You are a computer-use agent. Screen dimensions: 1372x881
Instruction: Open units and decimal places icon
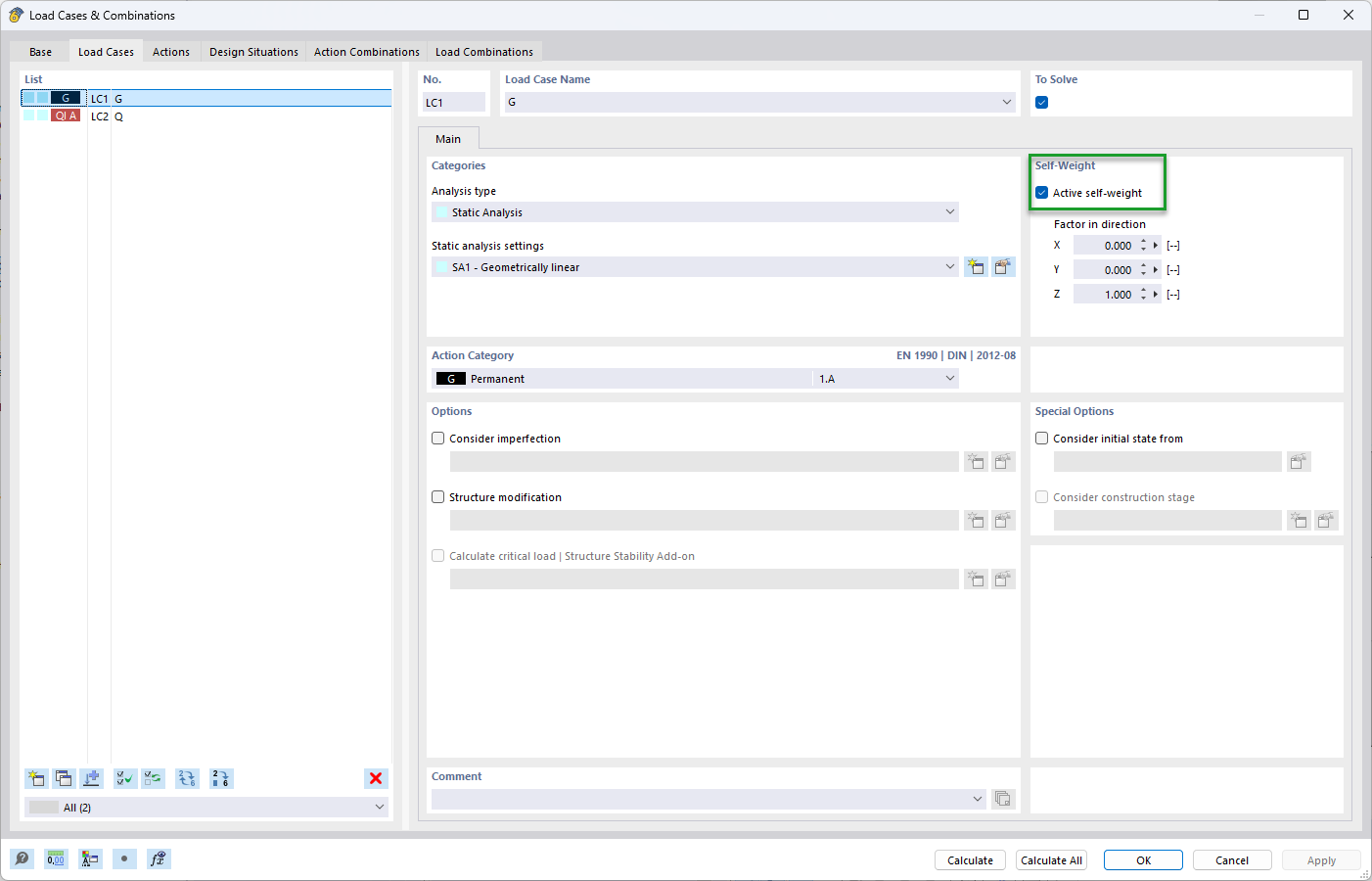[x=56, y=858]
